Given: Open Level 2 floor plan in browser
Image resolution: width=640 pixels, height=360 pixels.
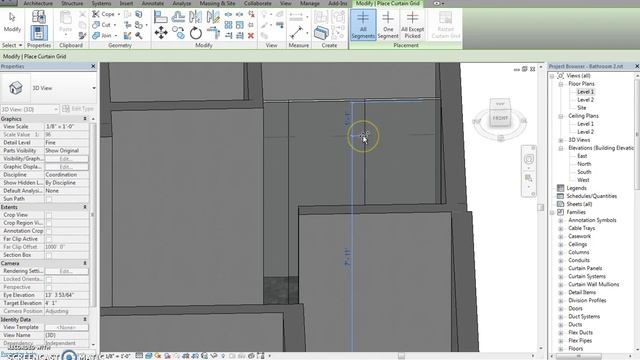Looking at the screenshot, I should (x=585, y=100).
